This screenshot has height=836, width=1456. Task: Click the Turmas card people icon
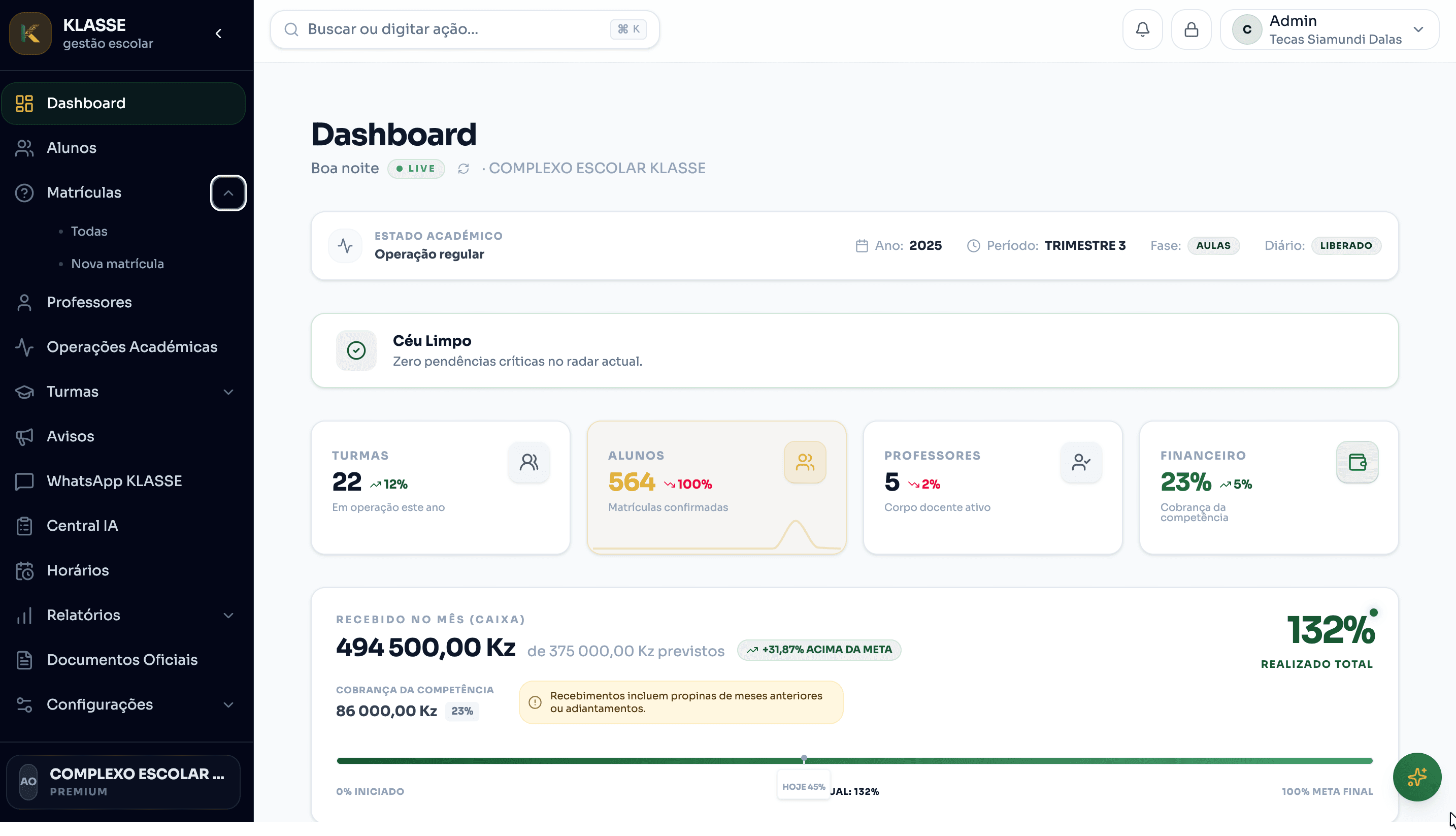(528, 462)
